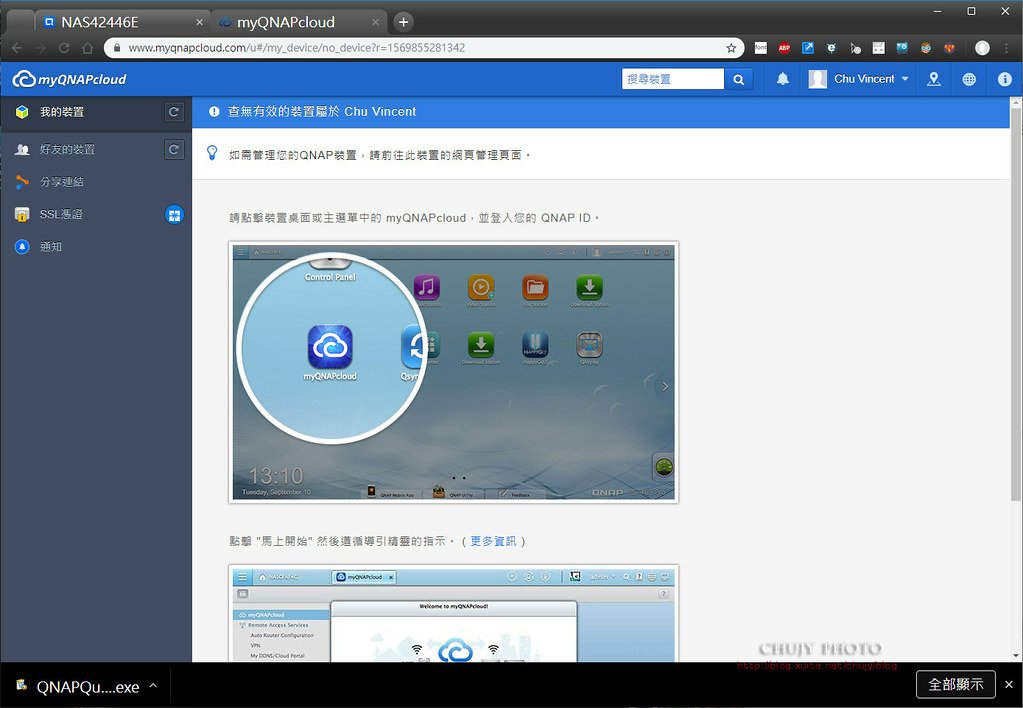Click the location pin icon in the header
Viewport: 1023px width, 708px height.
click(934, 79)
